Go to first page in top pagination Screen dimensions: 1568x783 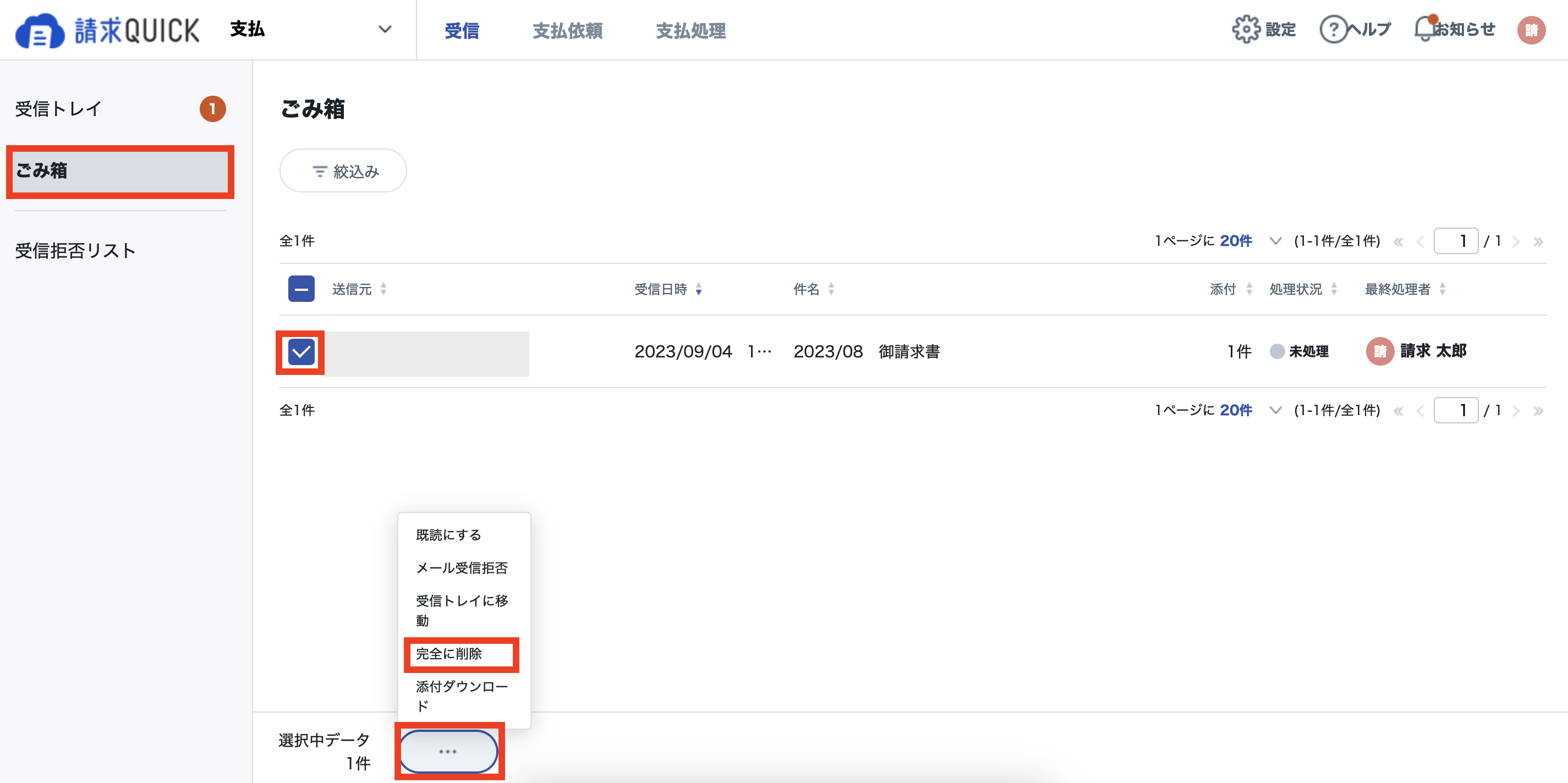coord(1398,241)
